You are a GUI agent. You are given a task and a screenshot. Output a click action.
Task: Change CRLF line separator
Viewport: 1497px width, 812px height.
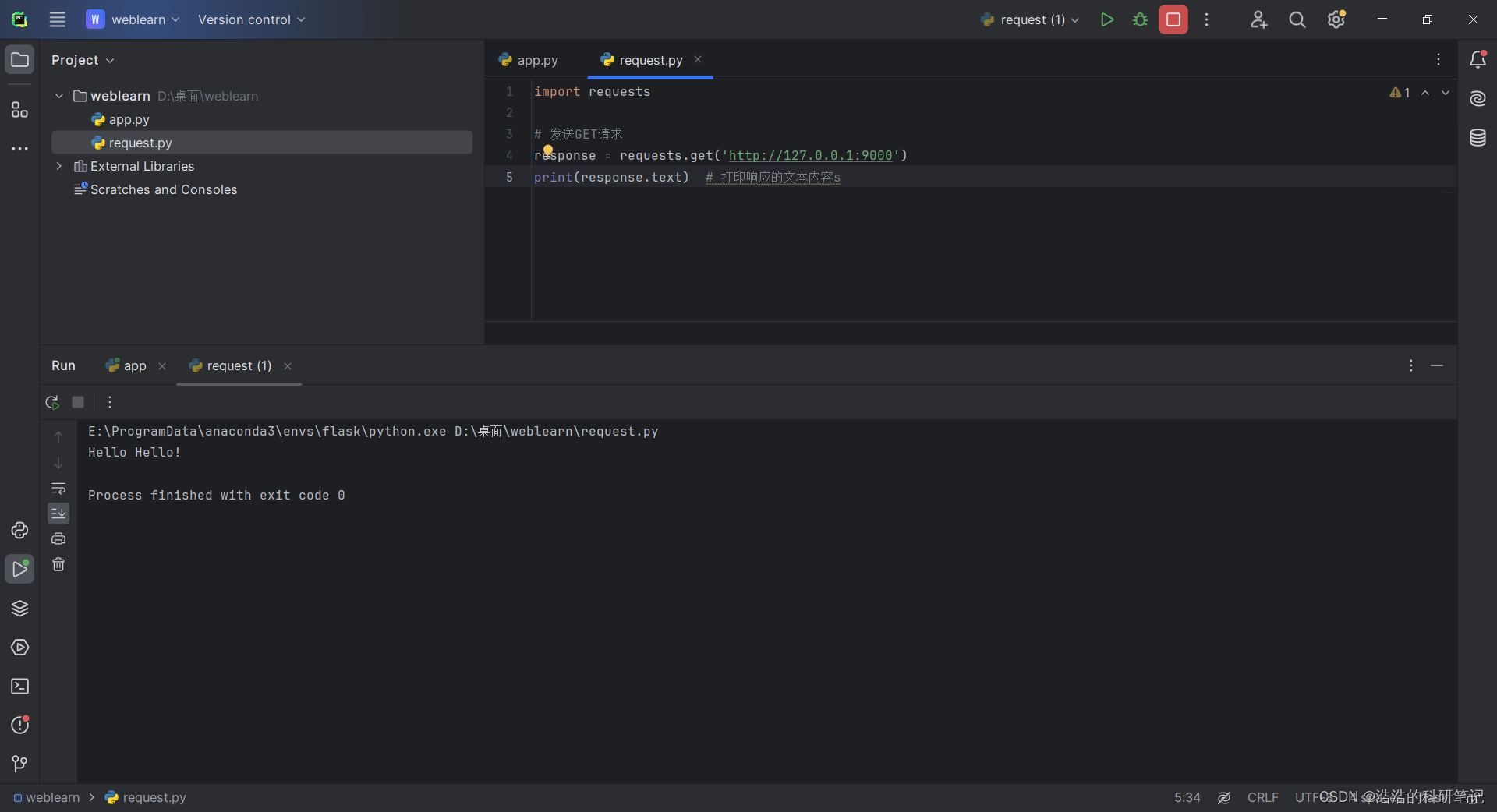tap(1262, 797)
